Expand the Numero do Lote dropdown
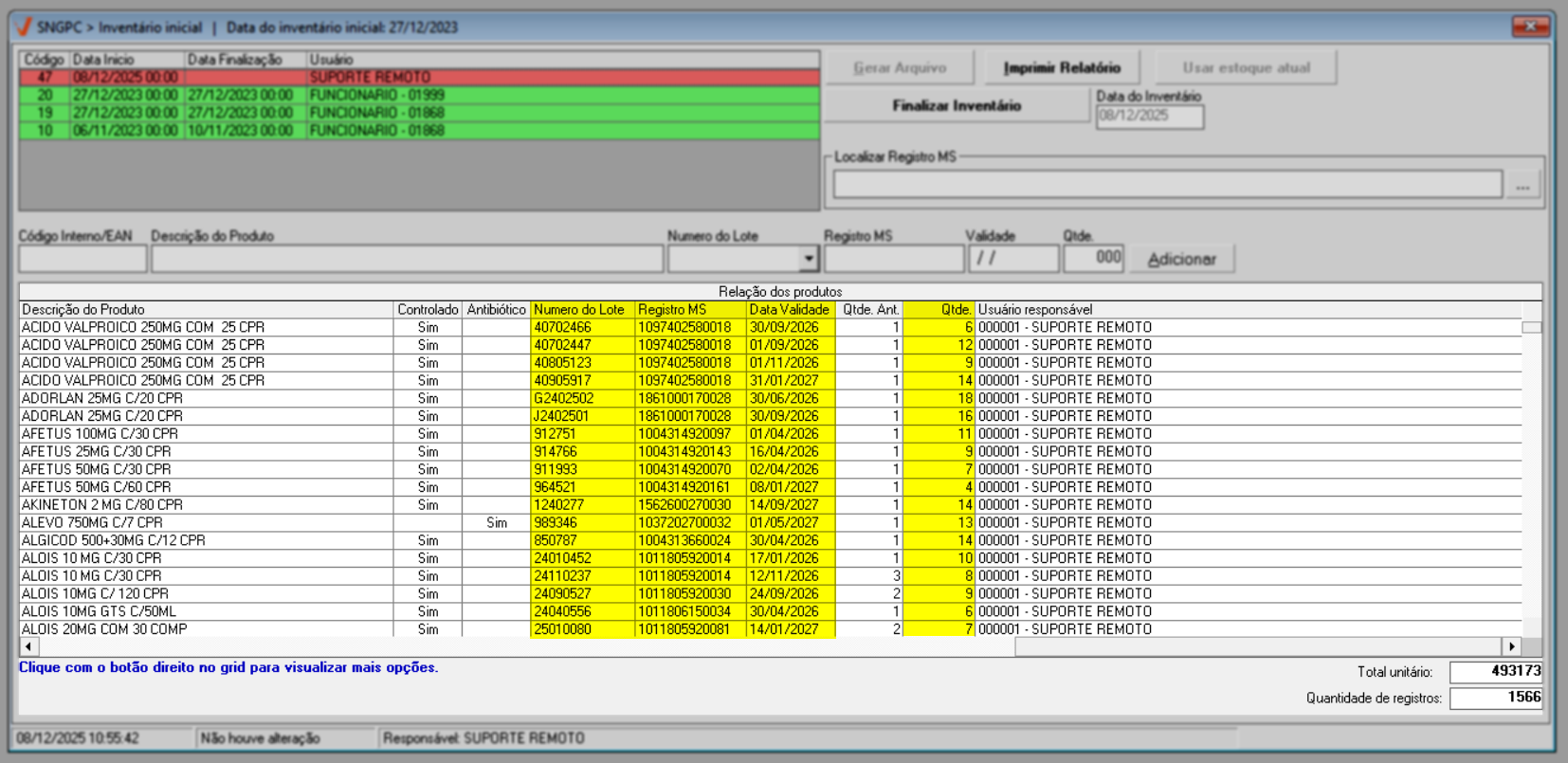This screenshot has height=763, width=1568. (x=808, y=259)
